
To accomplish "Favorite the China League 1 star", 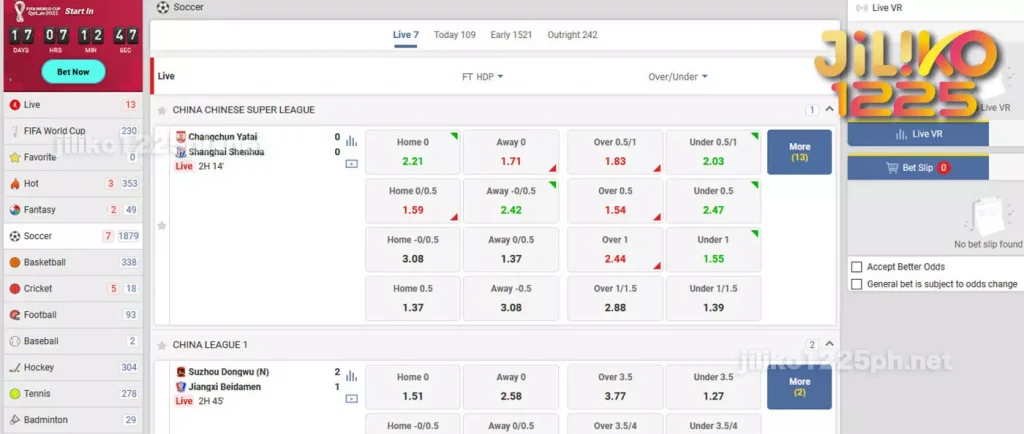I will pyautogui.click(x=161, y=345).
